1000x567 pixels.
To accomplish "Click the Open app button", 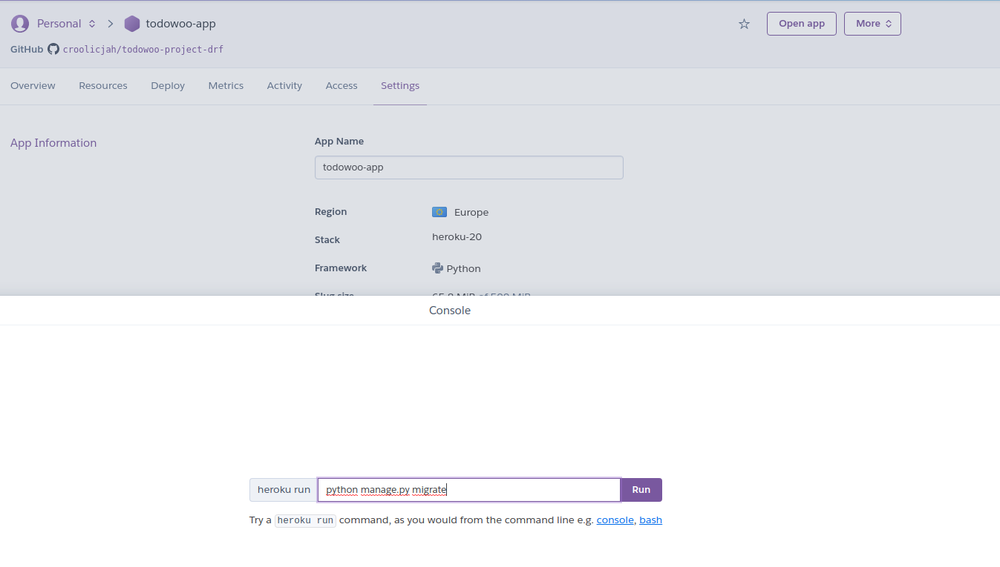I will point(802,24).
